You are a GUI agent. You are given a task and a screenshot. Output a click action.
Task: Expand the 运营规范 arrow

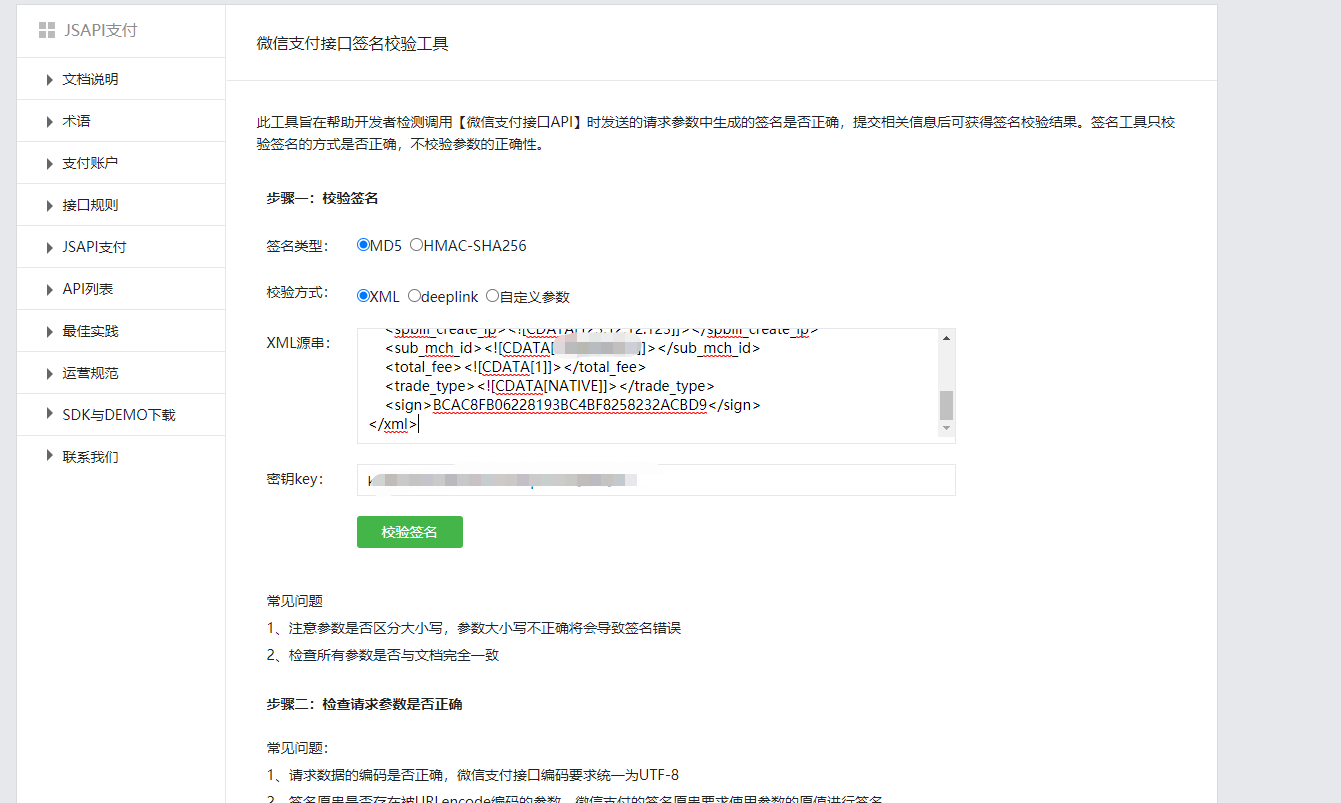pos(50,373)
